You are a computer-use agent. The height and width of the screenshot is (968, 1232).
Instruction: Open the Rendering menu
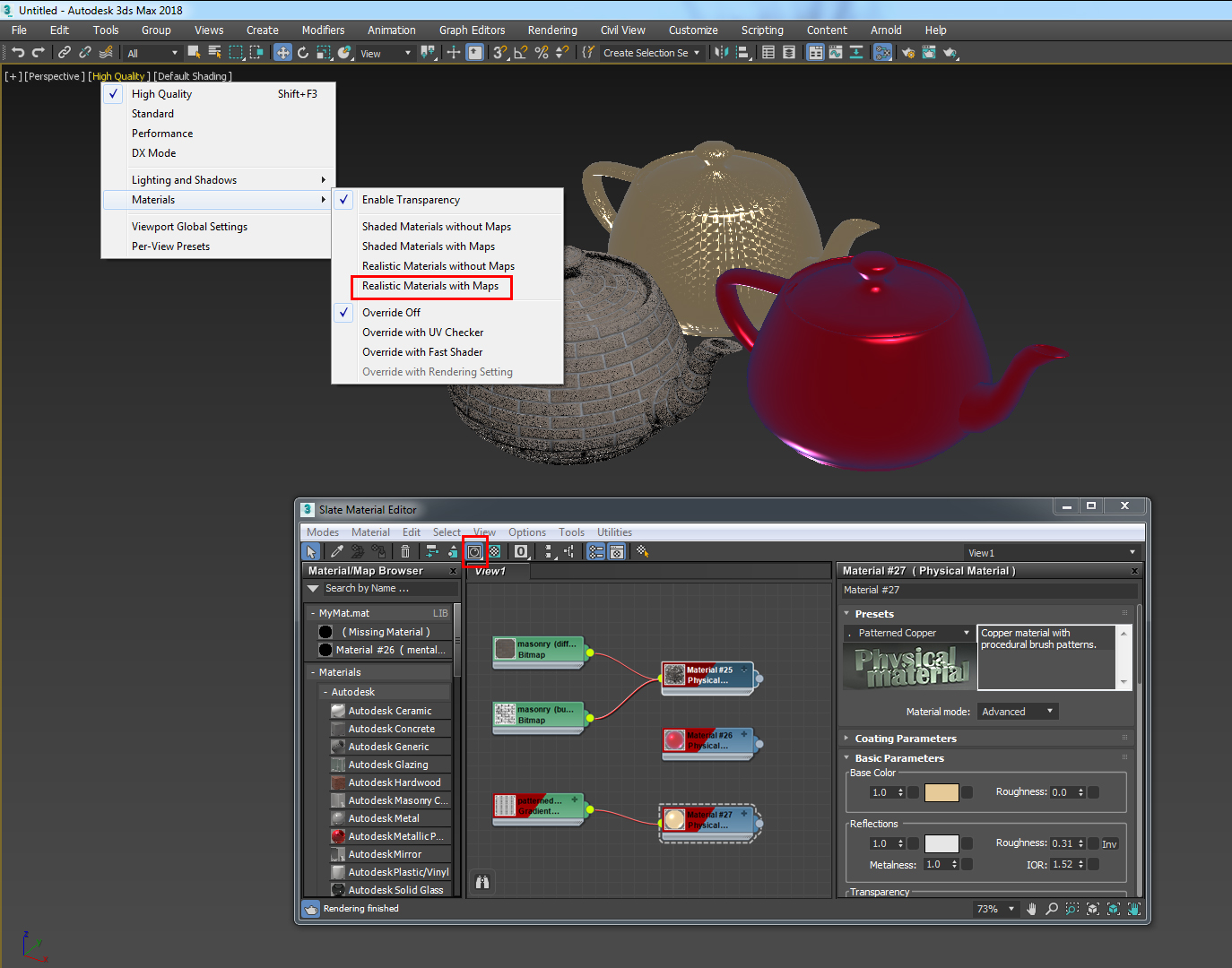tap(551, 30)
